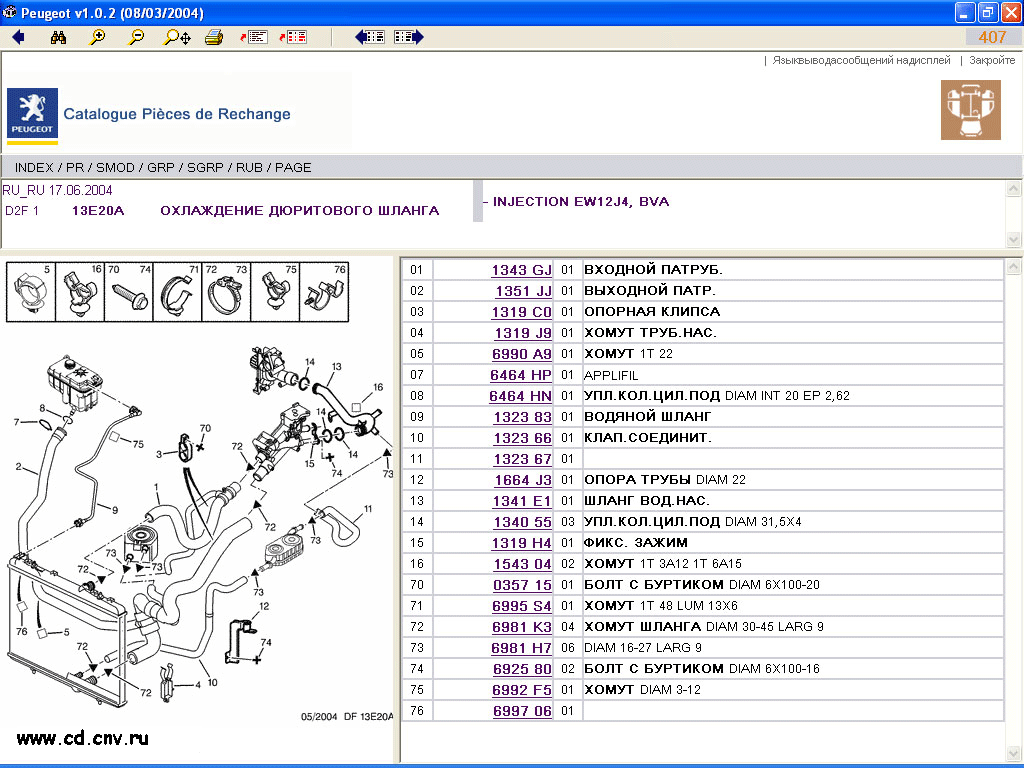The image size is (1024, 768).
Task: Click the zoom out magnifier icon
Action: tap(136, 37)
